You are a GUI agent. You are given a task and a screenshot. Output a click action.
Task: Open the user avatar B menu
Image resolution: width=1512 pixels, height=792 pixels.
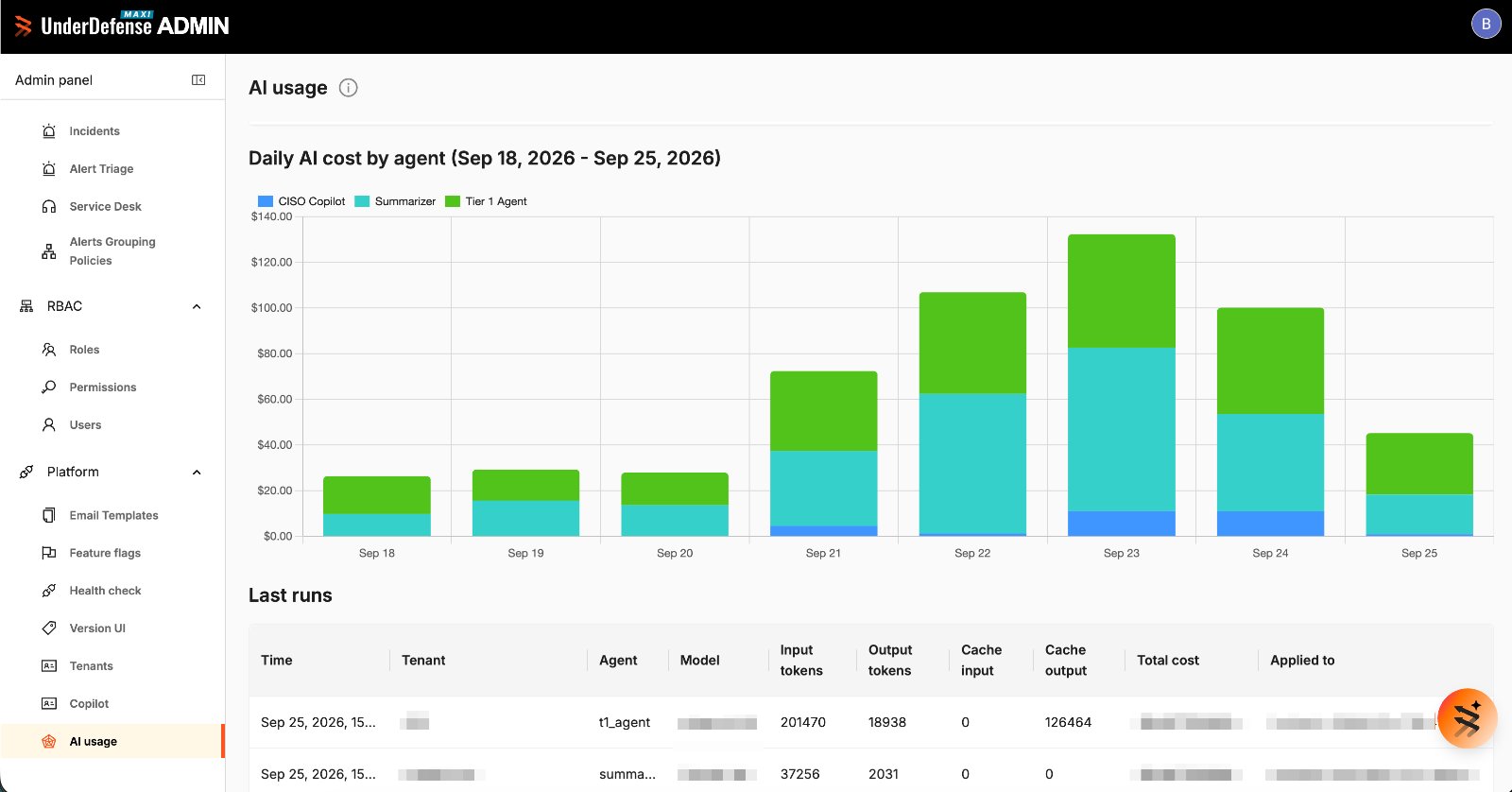[x=1486, y=24]
